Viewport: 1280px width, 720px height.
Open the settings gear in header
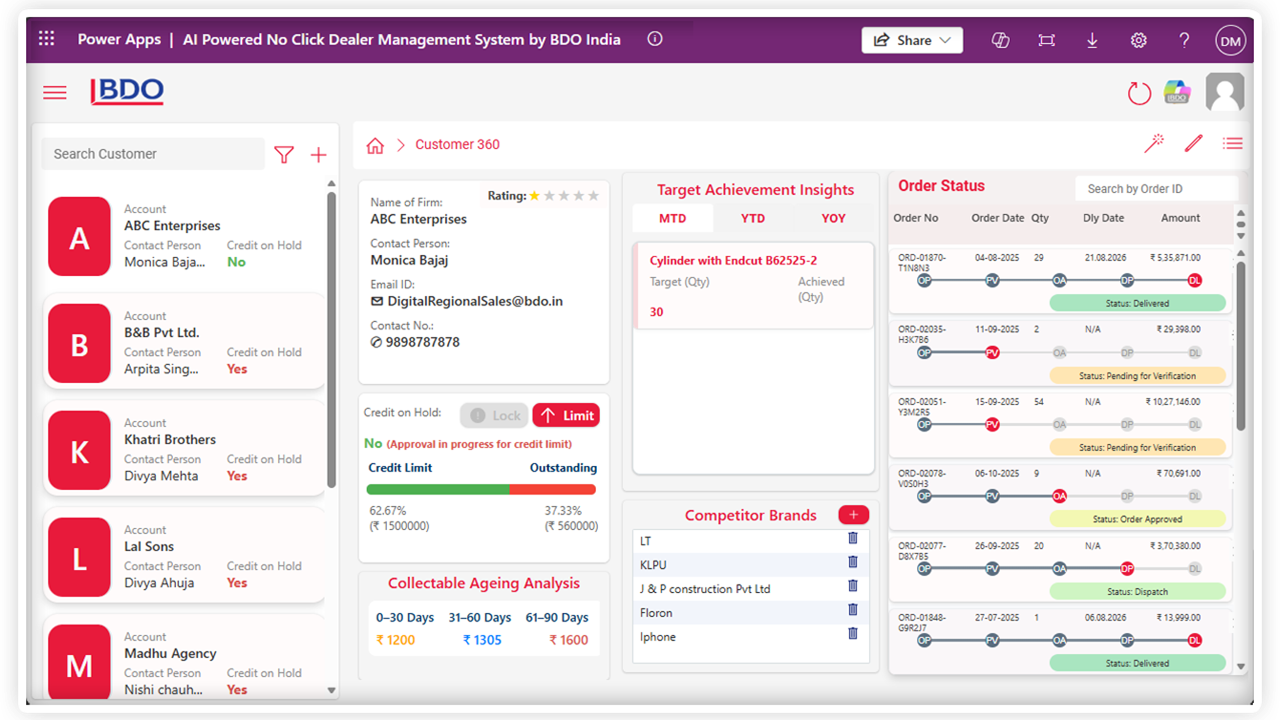click(x=1138, y=40)
